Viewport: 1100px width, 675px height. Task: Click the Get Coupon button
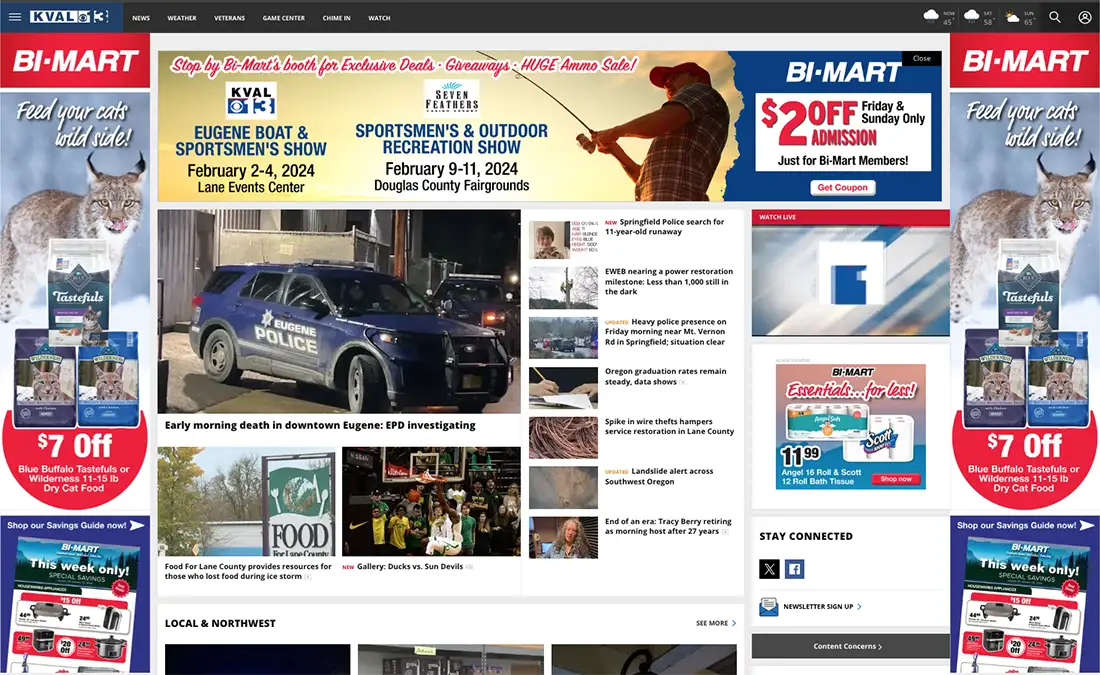(x=843, y=187)
